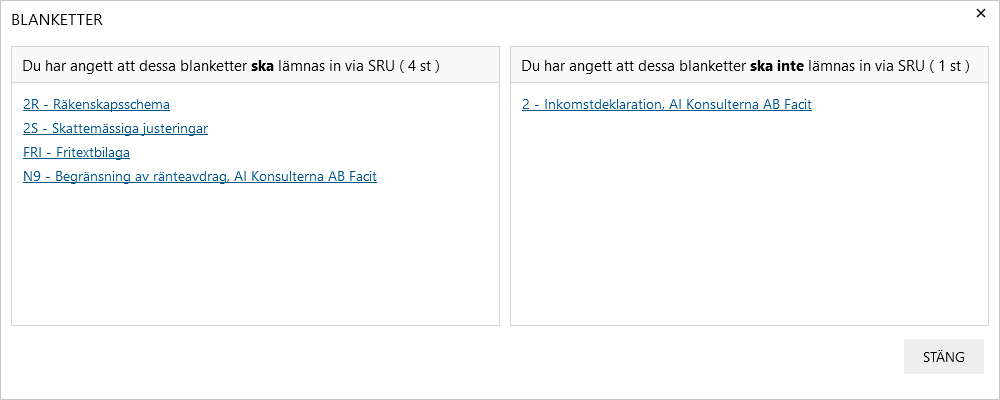The image size is (1000, 400).
Task: Click 'SRU' in the right panel header
Action: pyautogui.click(x=912, y=65)
